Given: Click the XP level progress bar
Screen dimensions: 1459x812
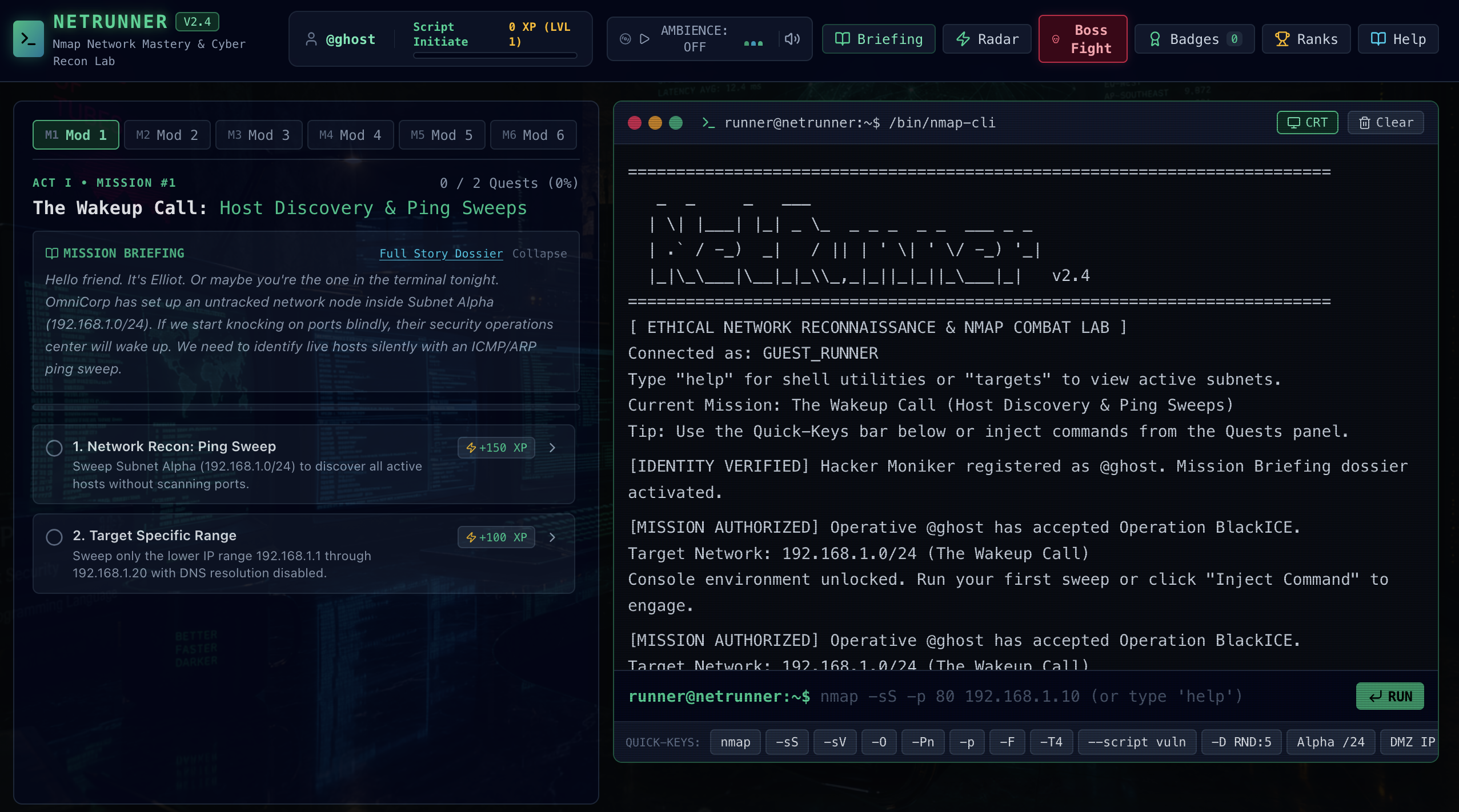Looking at the screenshot, I should (x=495, y=55).
